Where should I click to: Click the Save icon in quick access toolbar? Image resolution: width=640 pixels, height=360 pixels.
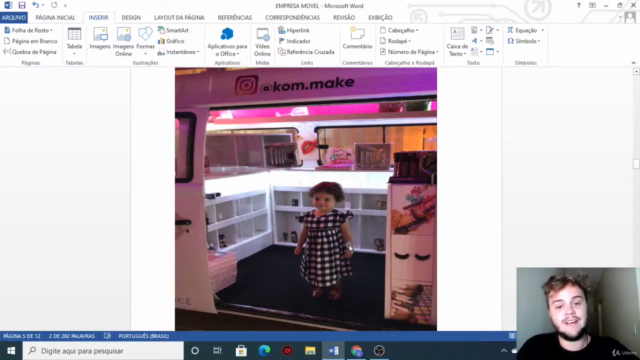(22, 5)
